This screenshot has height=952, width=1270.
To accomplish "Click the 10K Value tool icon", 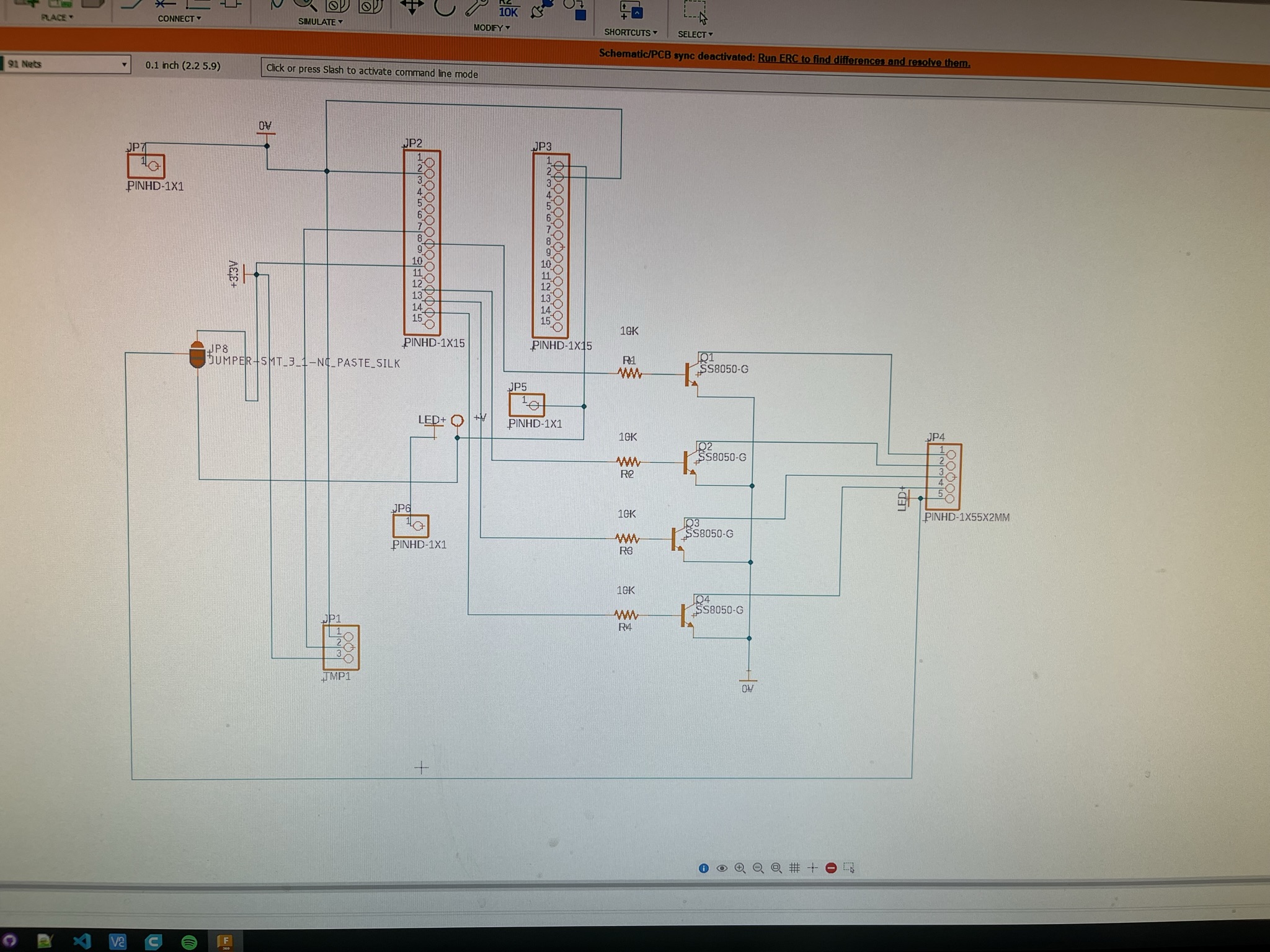I will coord(508,9).
